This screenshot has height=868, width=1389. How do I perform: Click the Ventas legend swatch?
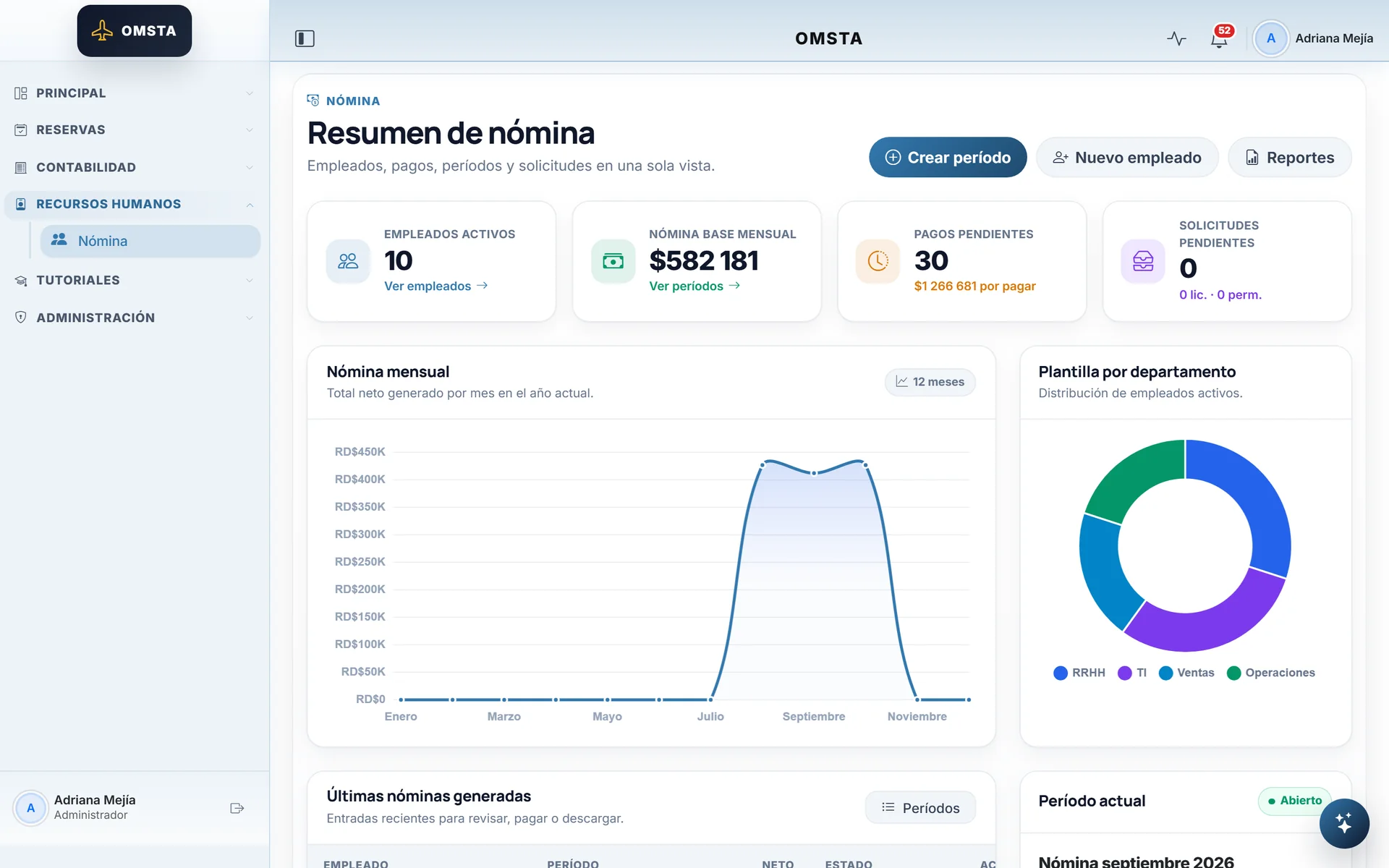pos(1165,673)
